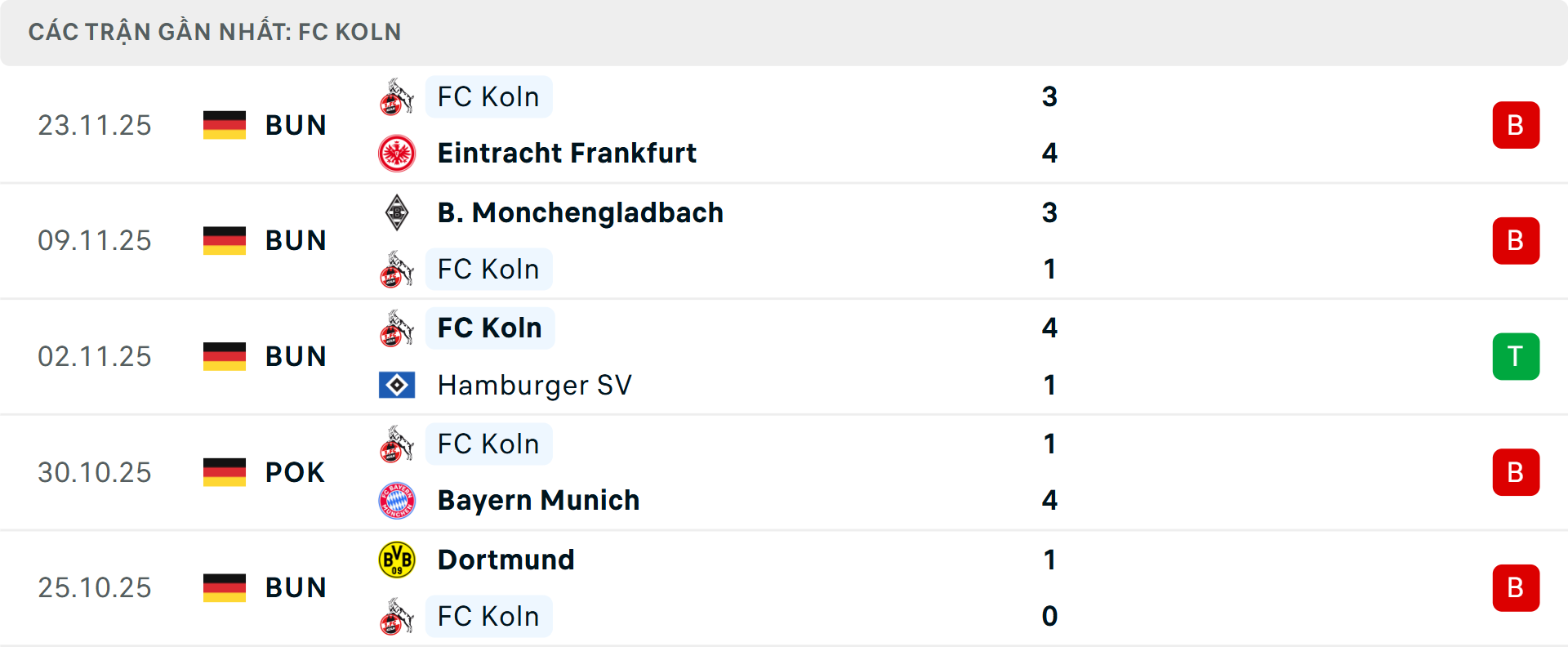Screen dimensions: 1568x647
Task: Click the 25.10.25 match date
Action: click(95, 588)
